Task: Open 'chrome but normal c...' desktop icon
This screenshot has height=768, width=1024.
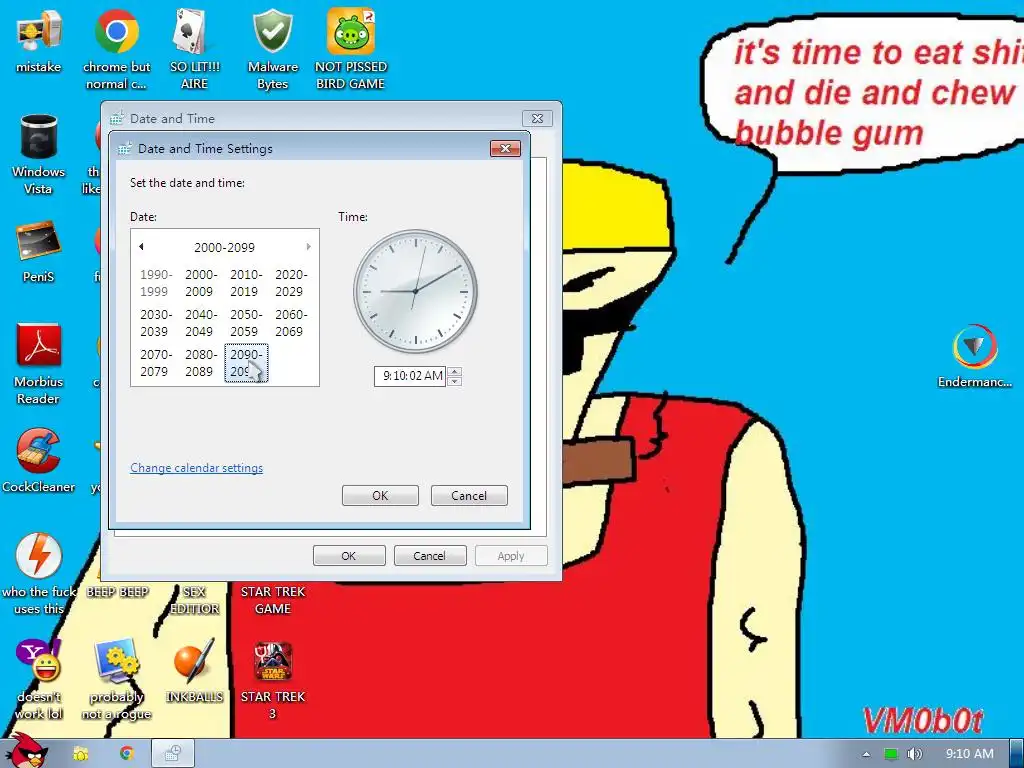Action: click(x=116, y=49)
